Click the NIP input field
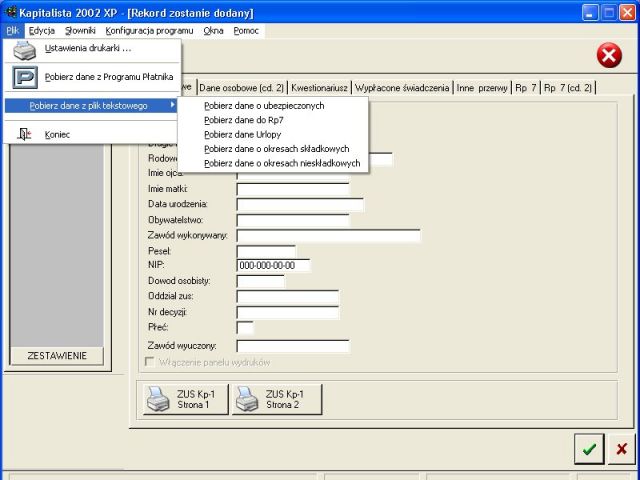The height and width of the screenshot is (480, 640). click(x=273, y=265)
